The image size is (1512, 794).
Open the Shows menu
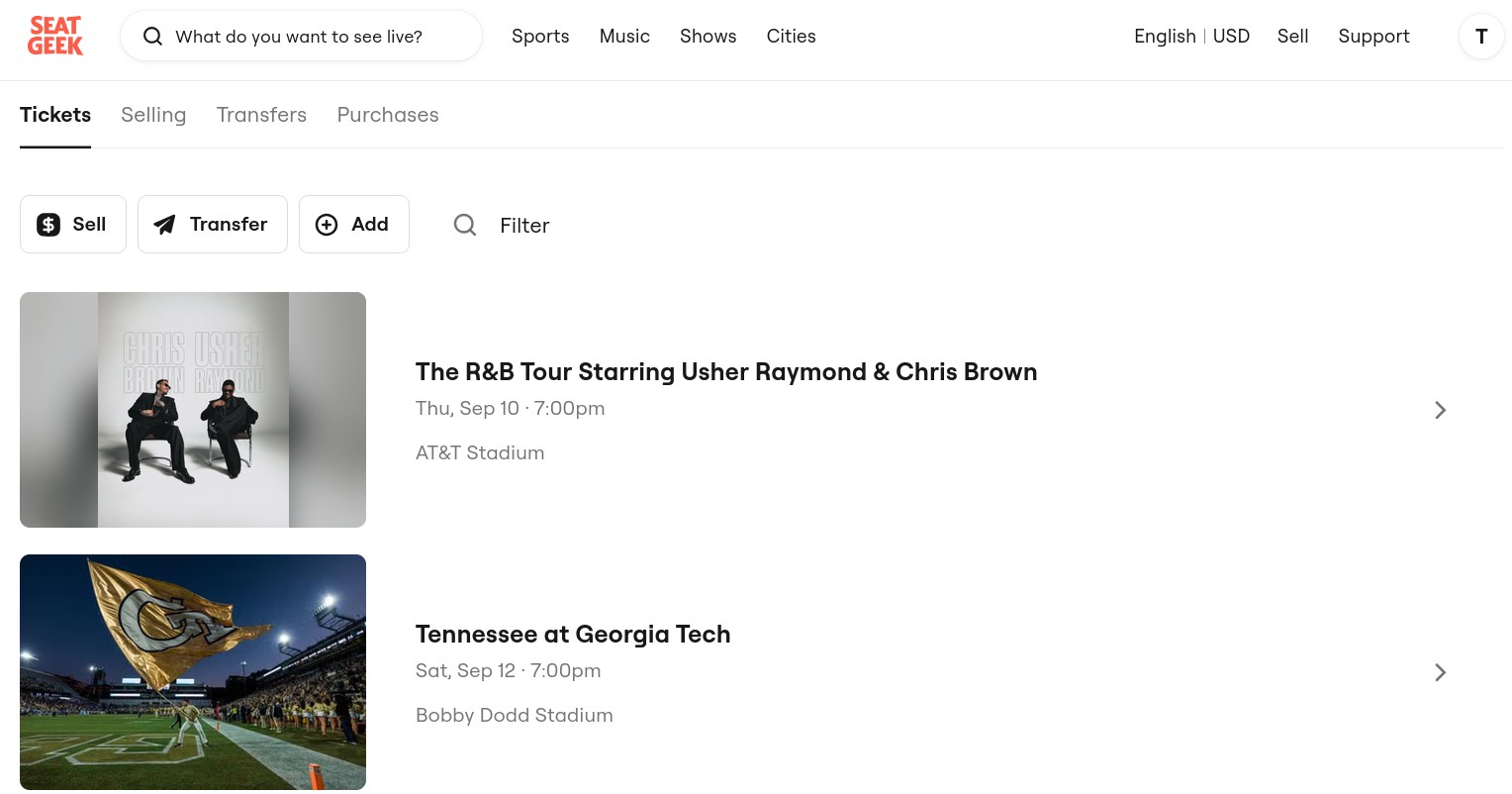[709, 37]
